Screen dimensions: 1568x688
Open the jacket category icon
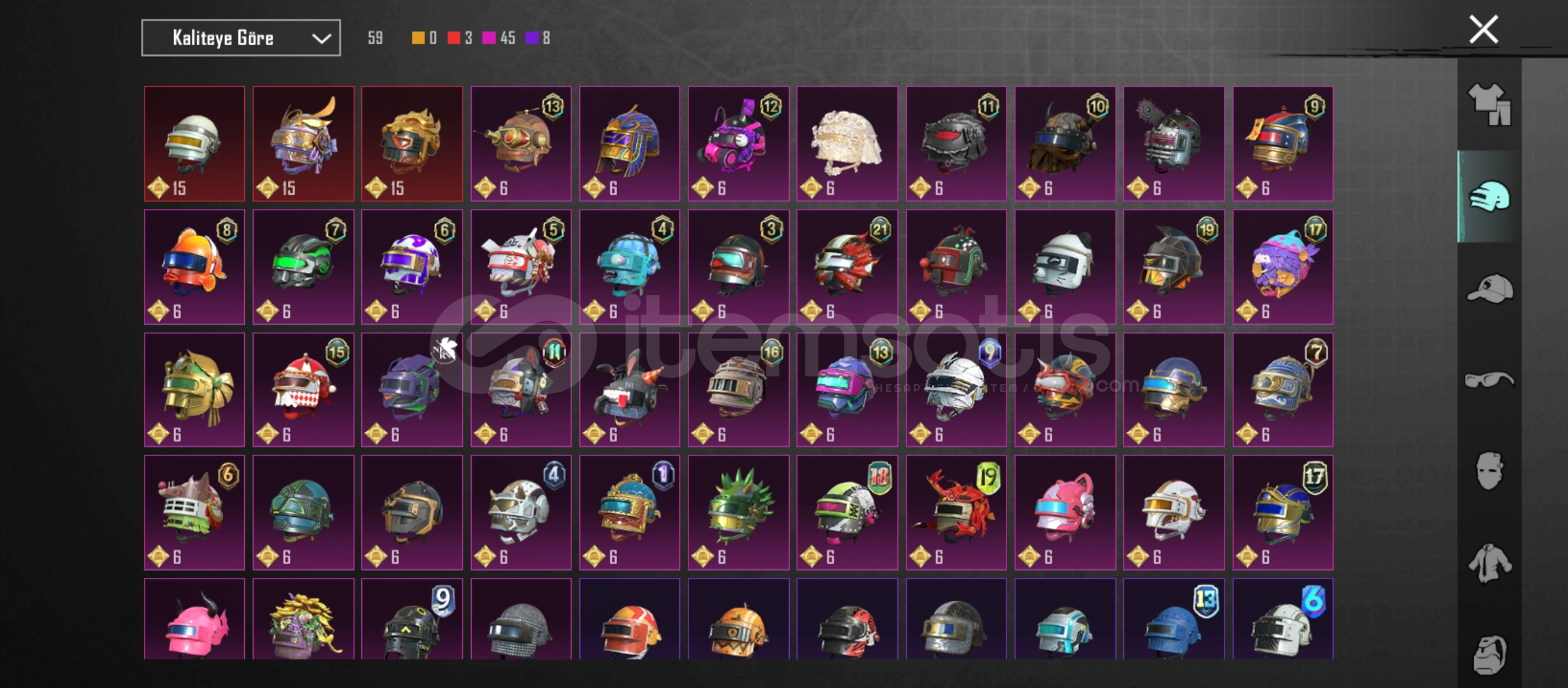click(x=1489, y=563)
